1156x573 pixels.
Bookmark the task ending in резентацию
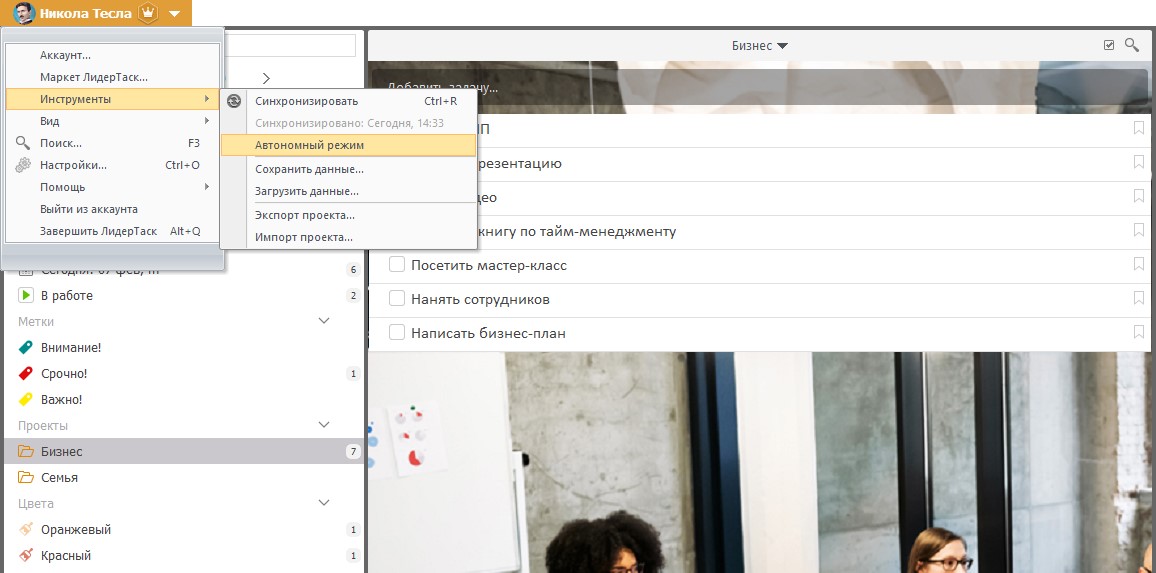pyautogui.click(x=1139, y=162)
